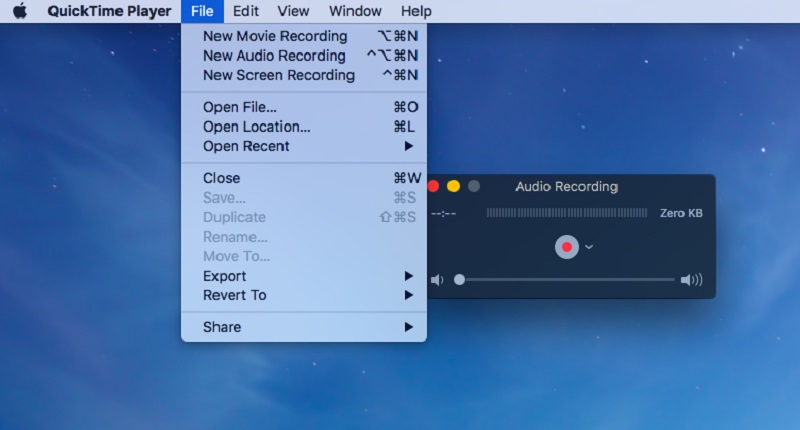Open the Apple menu
800x430 pixels.
[x=20, y=11]
